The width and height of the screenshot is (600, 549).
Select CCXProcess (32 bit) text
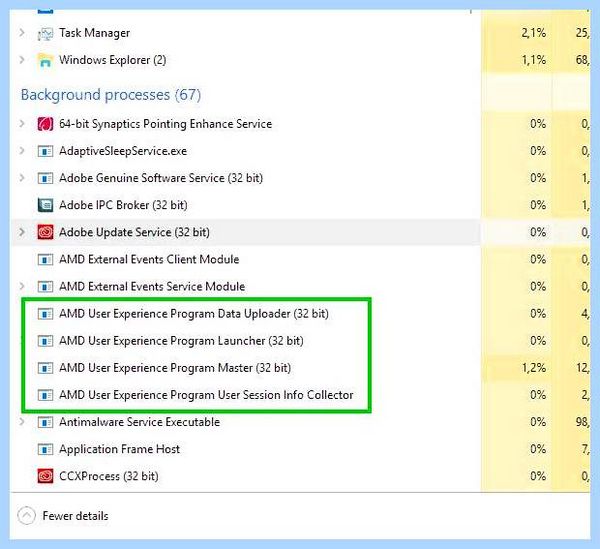[x=109, y=476]
